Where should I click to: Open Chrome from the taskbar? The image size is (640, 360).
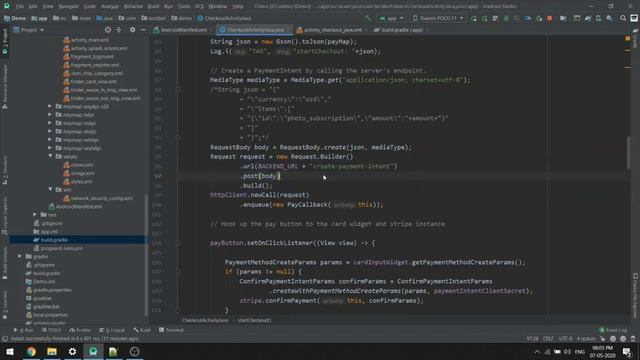tap(31, 351)
